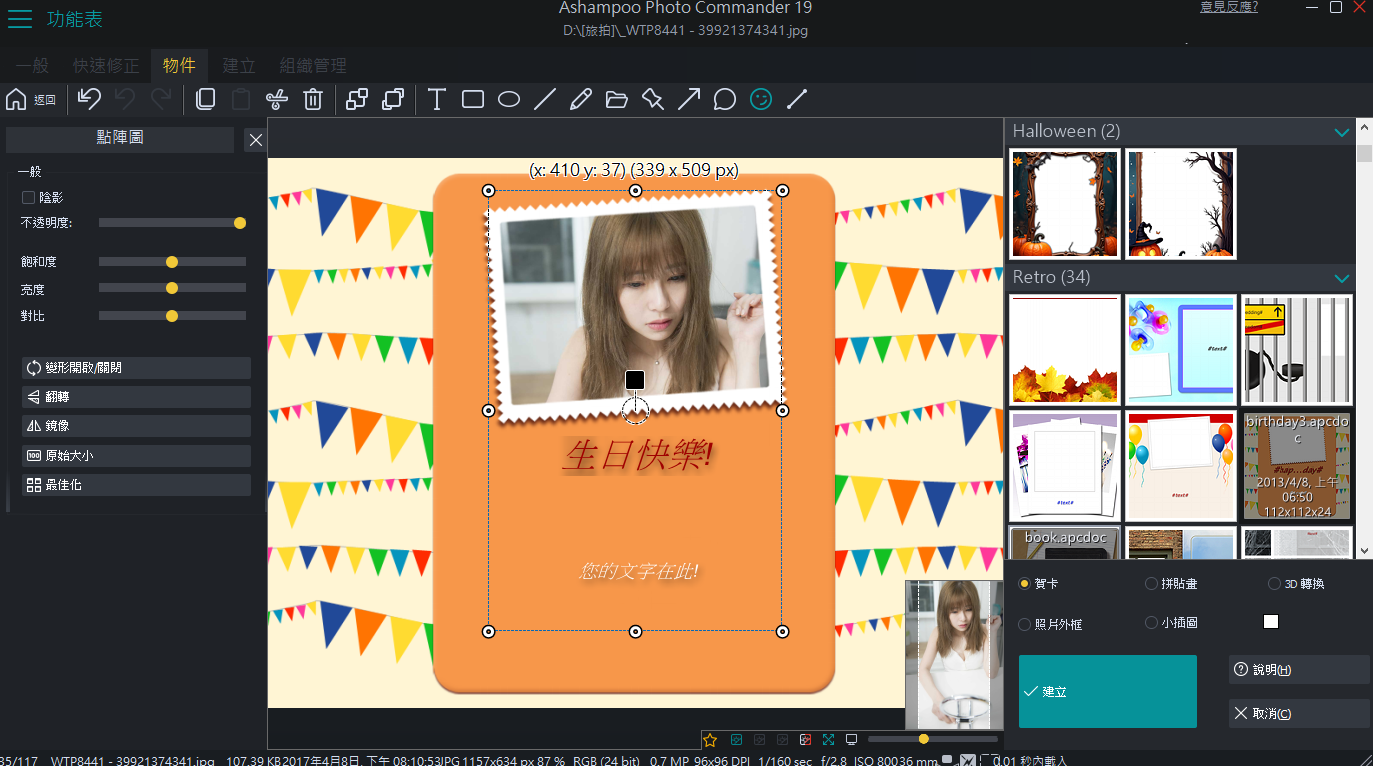
Task: Enable the 陰影 shadow checkbox
Action: (x=29, y=198)
